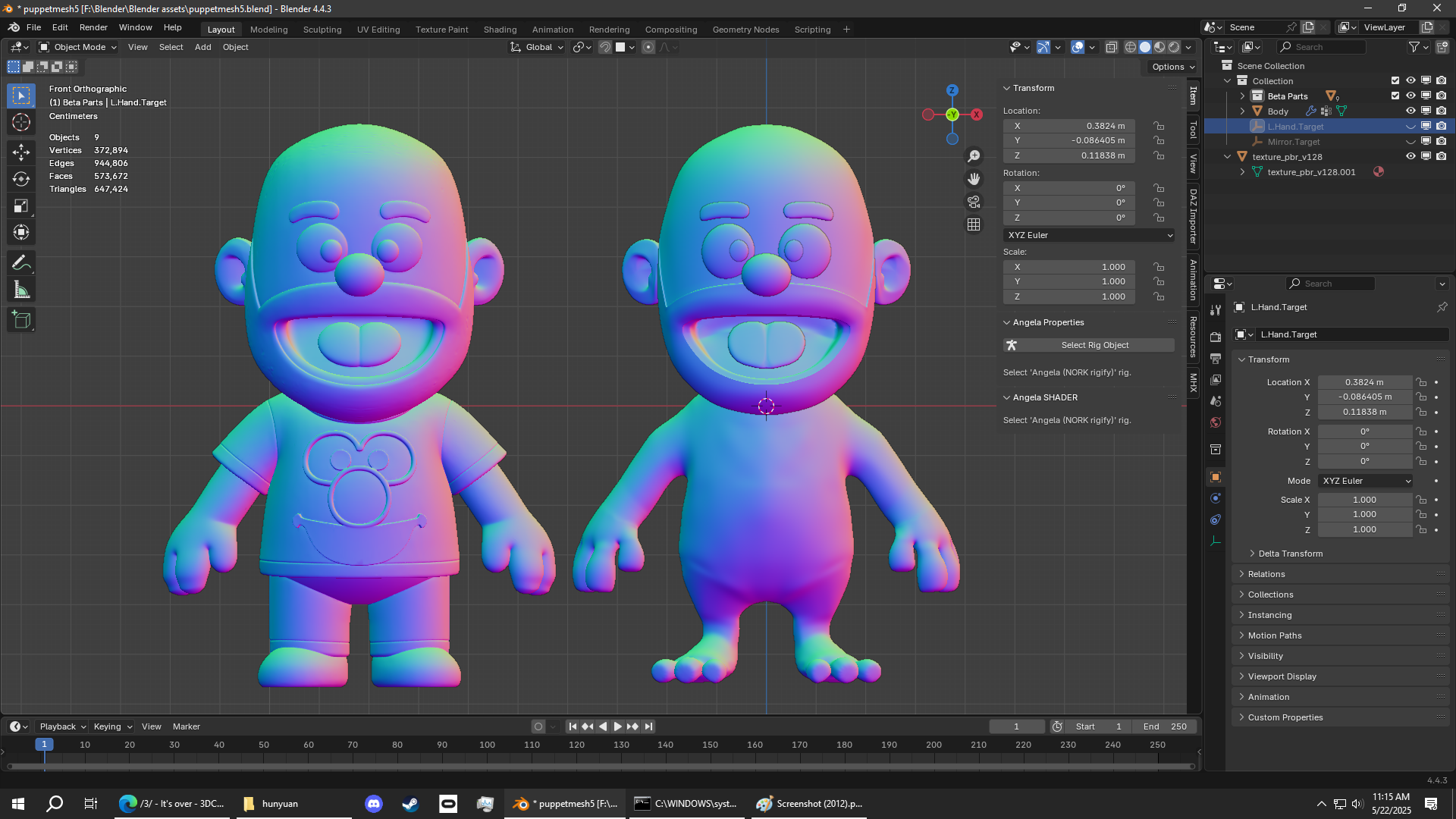Open the viewport Add menu
Image resolution: width=1456 pixels, height=819 pixels.
[202, 47]
